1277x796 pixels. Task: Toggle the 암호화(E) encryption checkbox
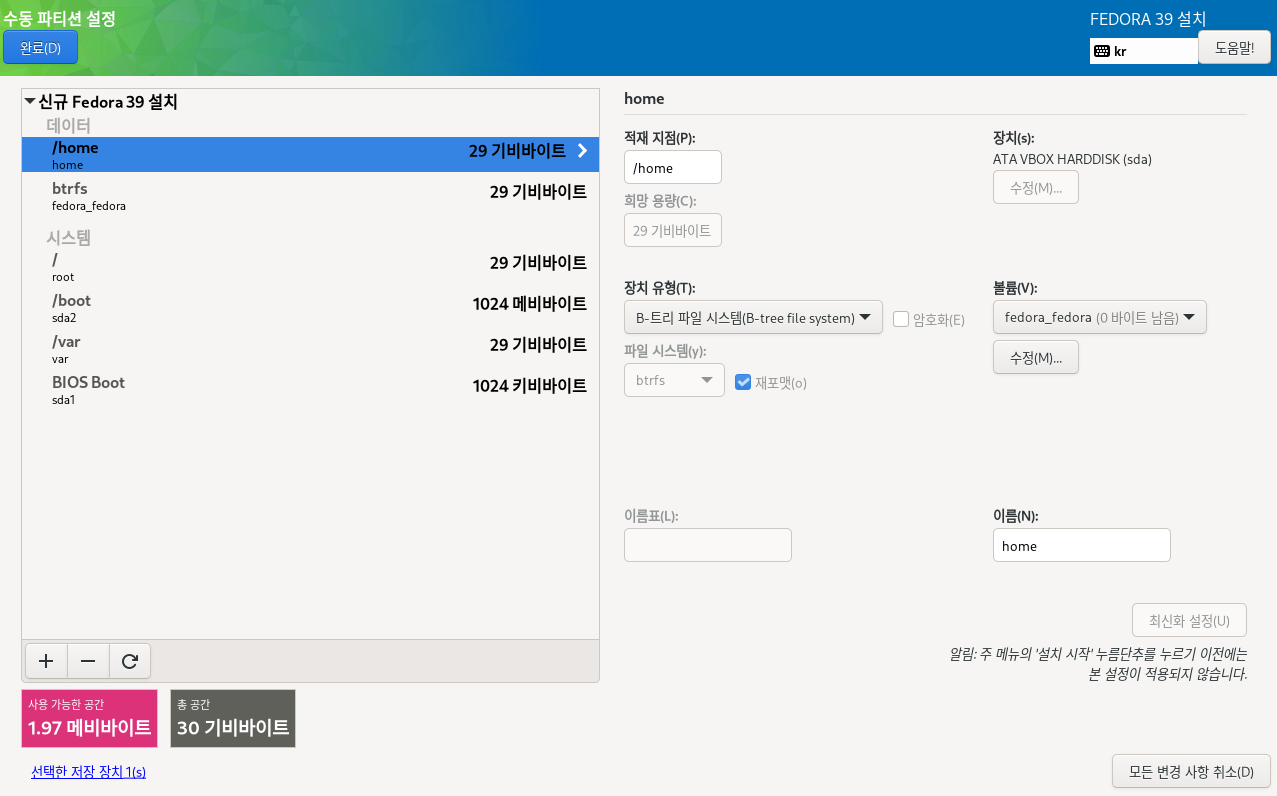pyautogui.click(x=901, y=319)
